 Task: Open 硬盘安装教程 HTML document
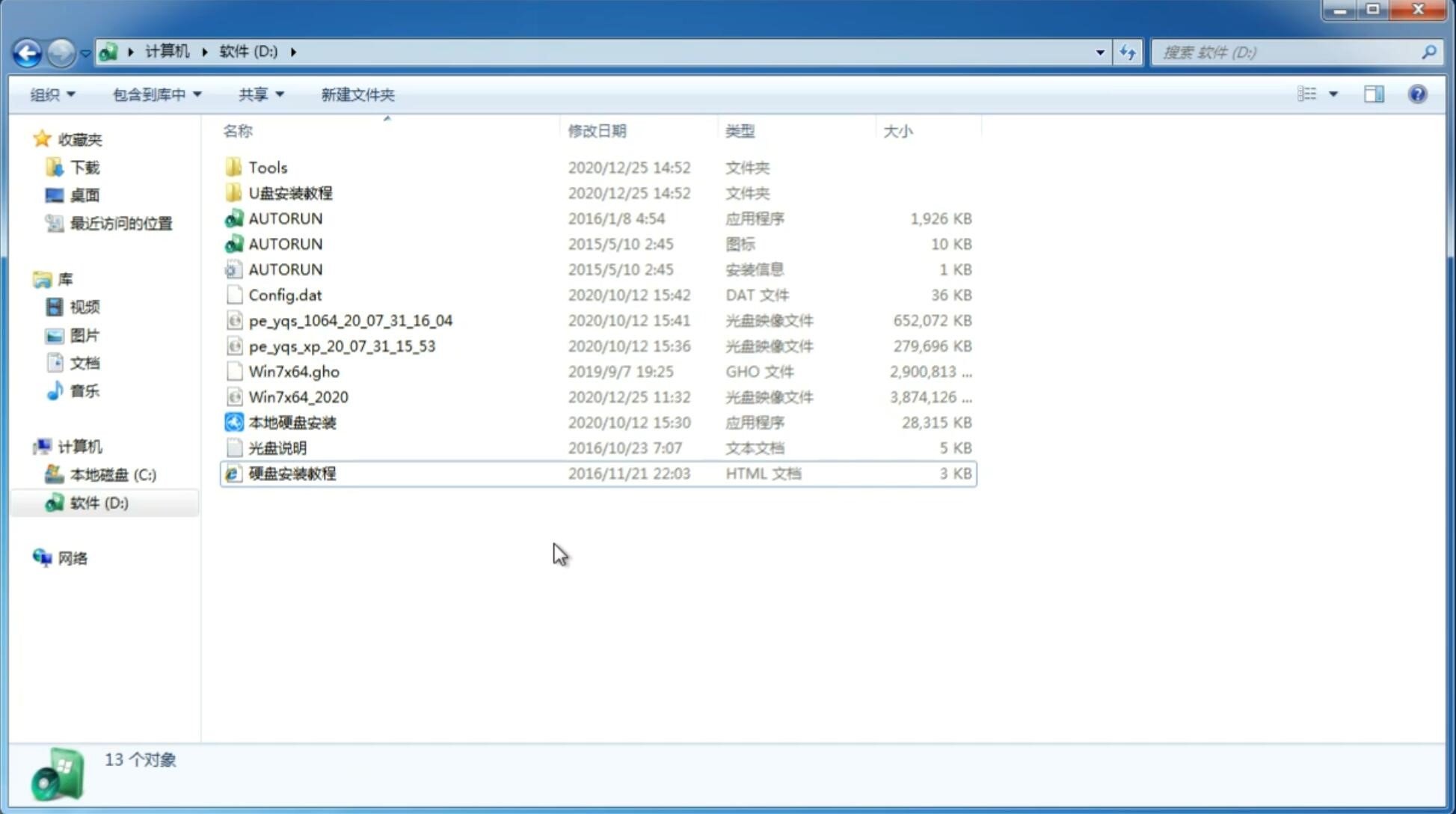click(292, 473)
